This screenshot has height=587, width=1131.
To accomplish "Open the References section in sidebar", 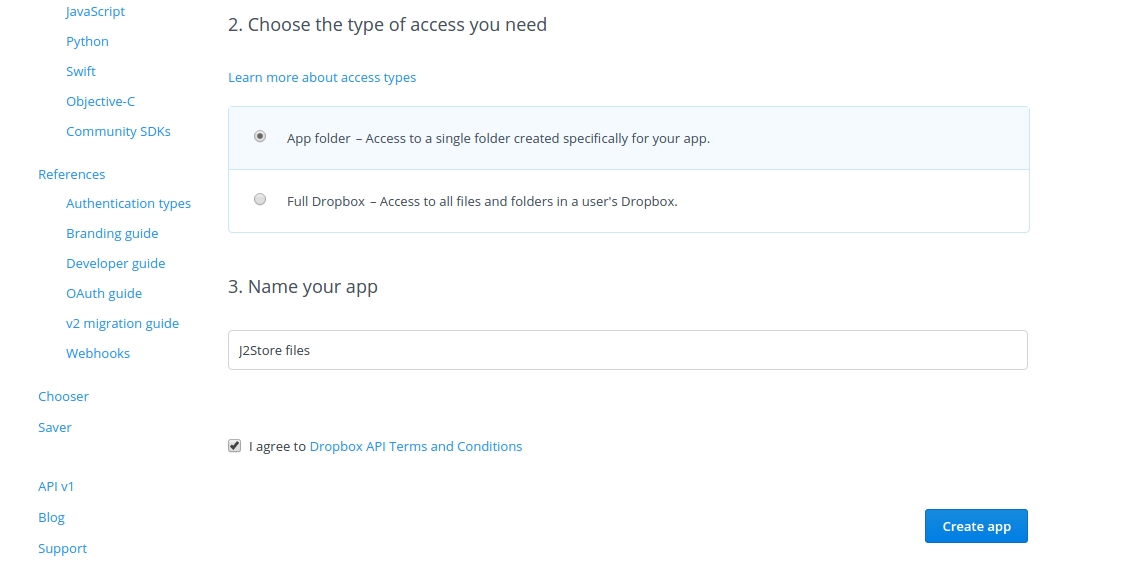I will (x=71, y=174).
